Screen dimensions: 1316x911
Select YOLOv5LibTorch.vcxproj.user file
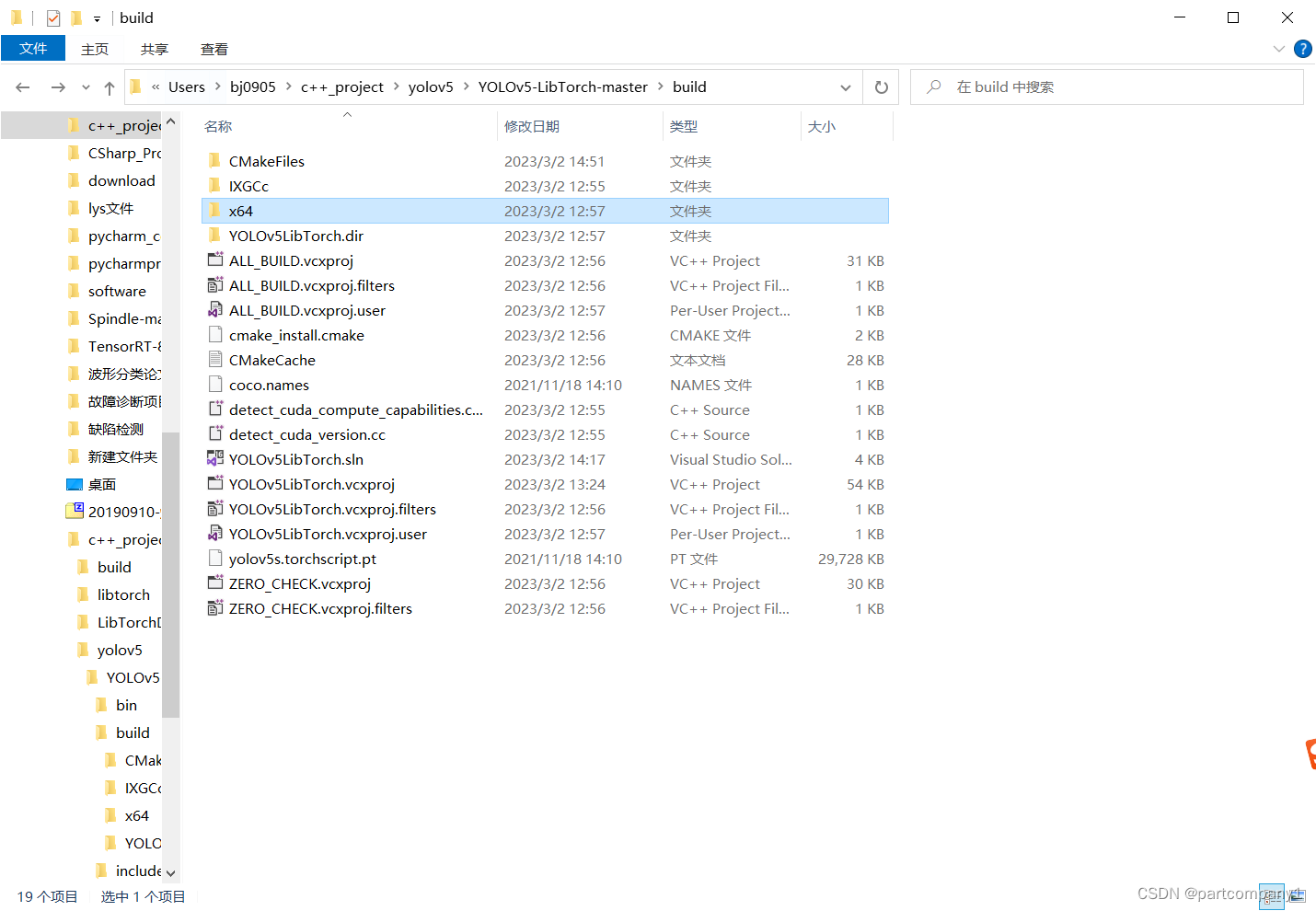coord(545,534)
